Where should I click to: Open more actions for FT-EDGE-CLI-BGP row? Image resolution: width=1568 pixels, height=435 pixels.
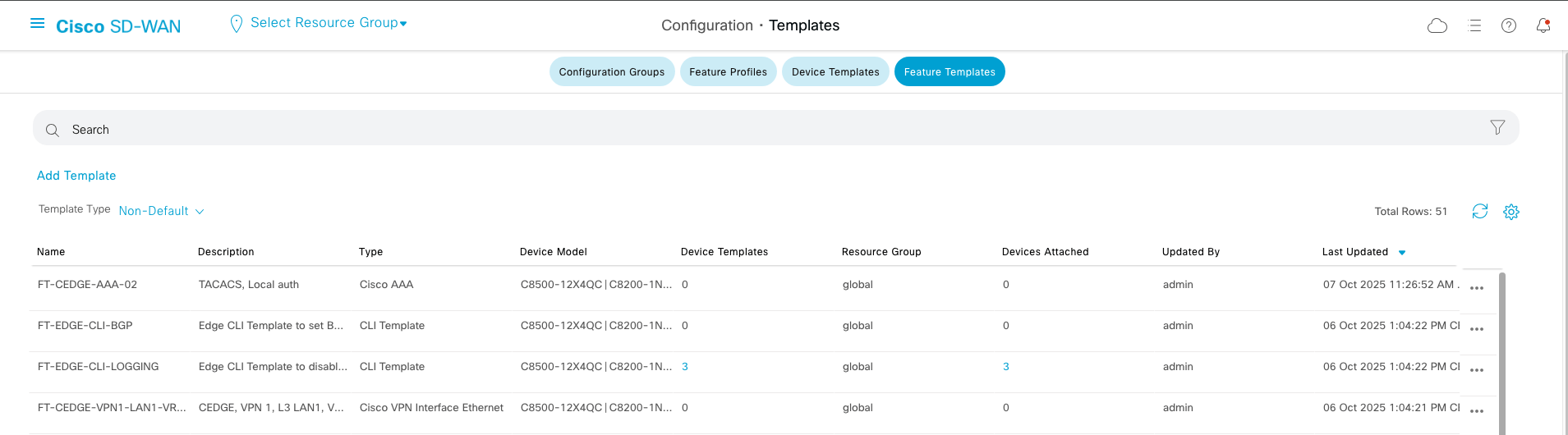tap(1477, 329)
